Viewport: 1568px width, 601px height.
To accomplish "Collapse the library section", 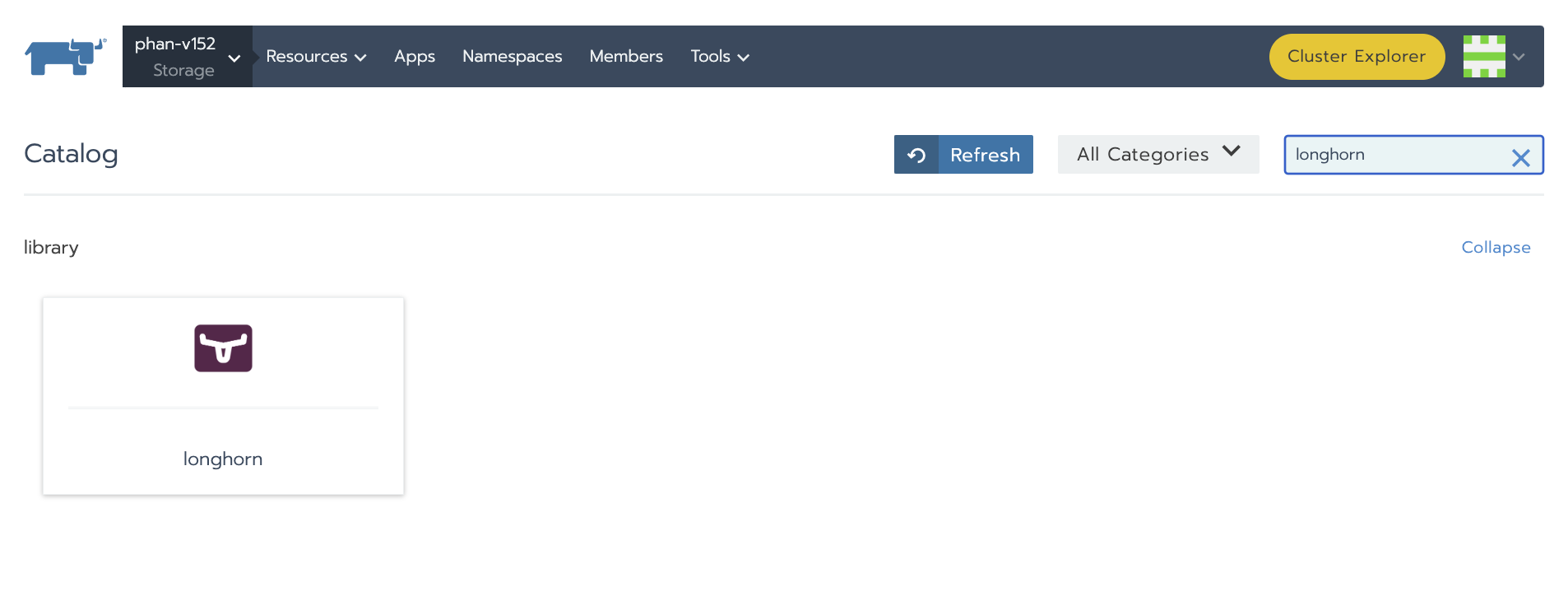I will 1495,248.
